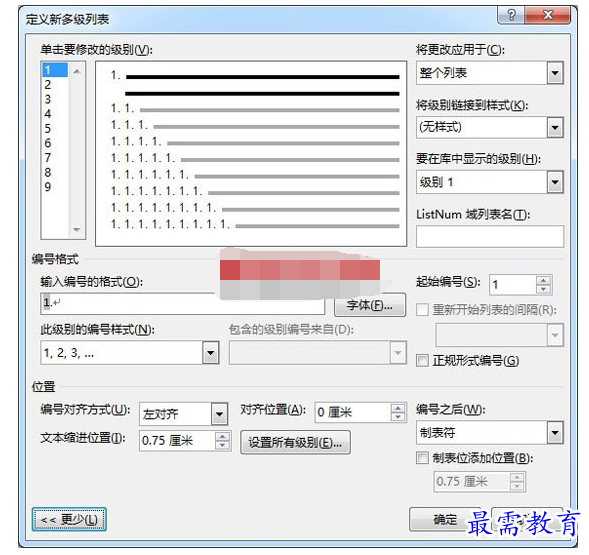The image size is (589, 555).
Task: Select level 3 in the level list
Action: (55, 100)
